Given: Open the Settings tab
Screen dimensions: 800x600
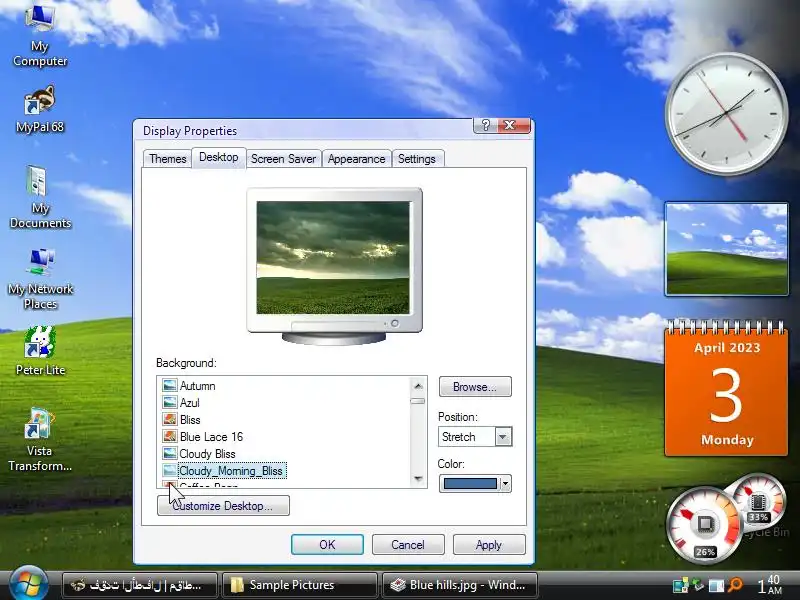Looking at the screenshot, I should tap(416, 159).
